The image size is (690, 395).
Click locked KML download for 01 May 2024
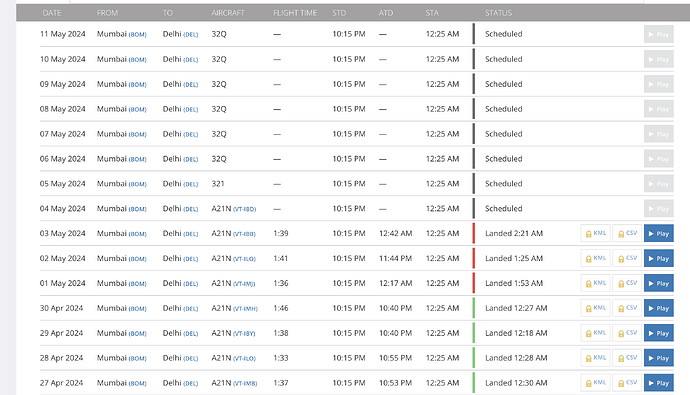(x=595, y=283)
